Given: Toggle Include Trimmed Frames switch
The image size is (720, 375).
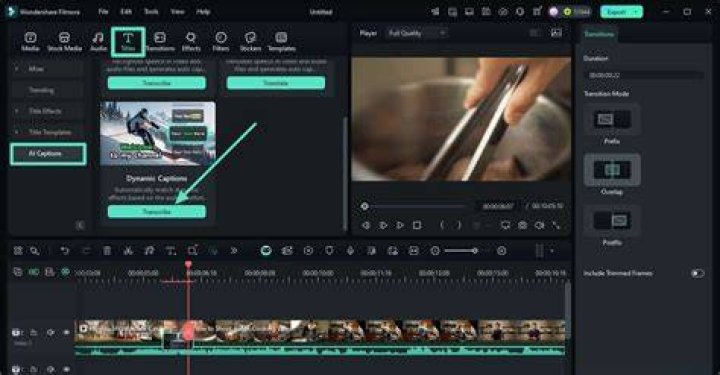Looking at the screenshot, I should [697, 274].
